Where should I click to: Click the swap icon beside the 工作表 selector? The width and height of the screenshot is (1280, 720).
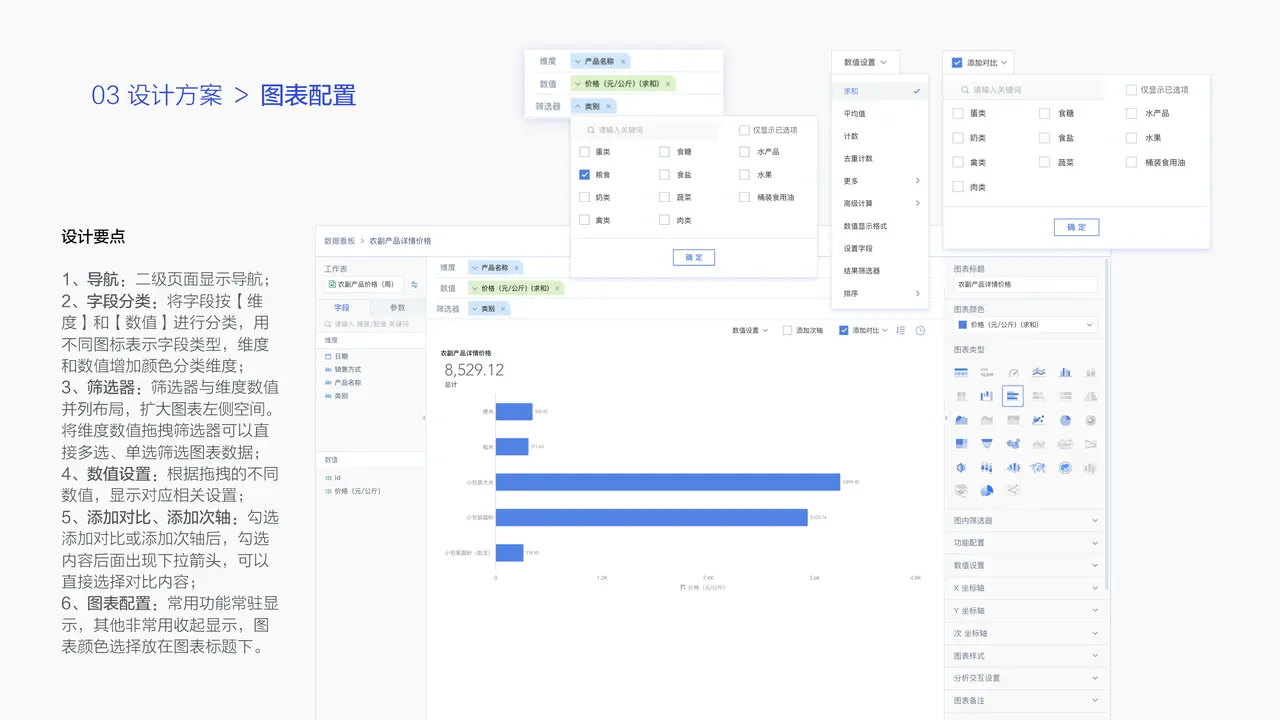414,285
